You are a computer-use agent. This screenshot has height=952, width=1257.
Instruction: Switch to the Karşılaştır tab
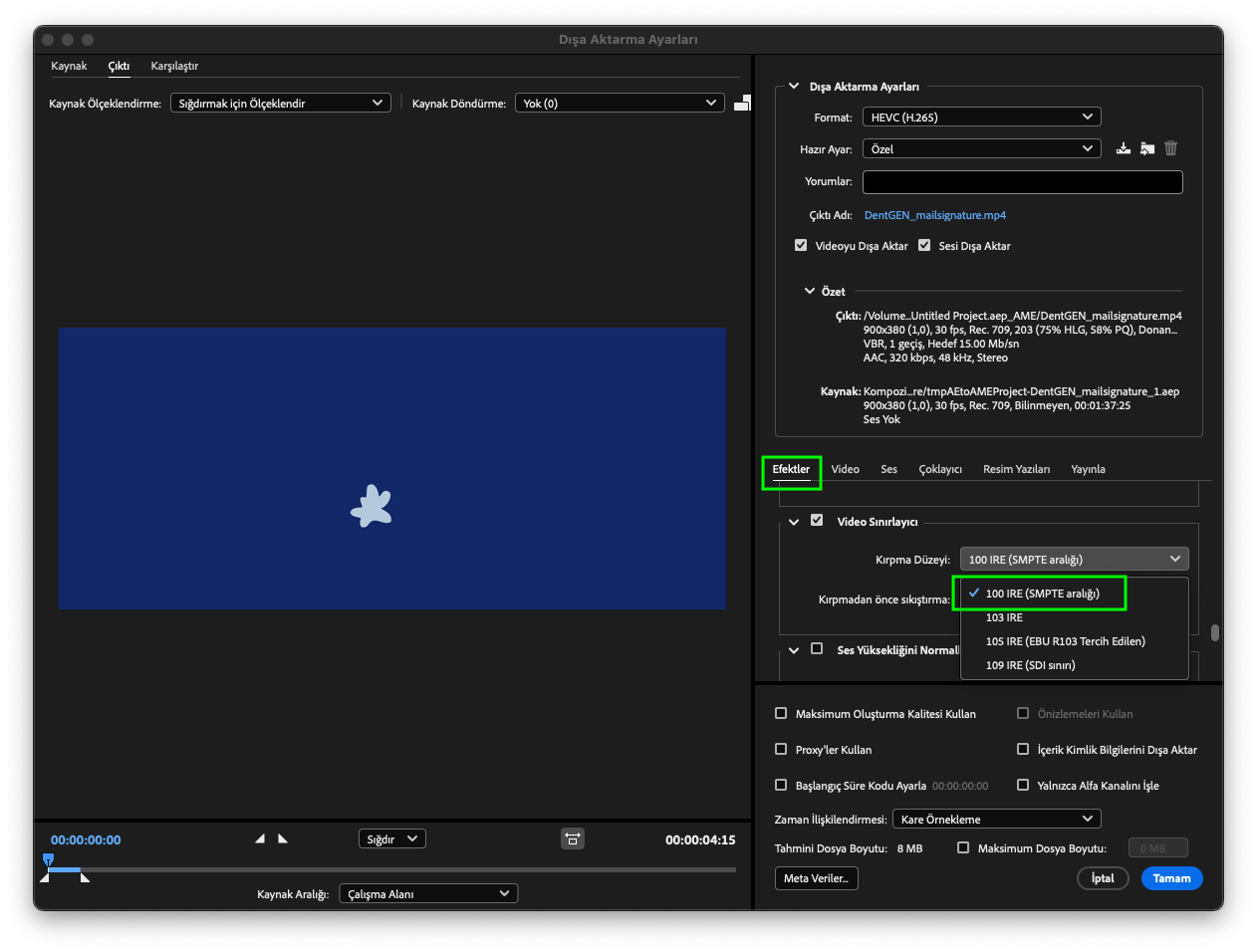[174, 66]
